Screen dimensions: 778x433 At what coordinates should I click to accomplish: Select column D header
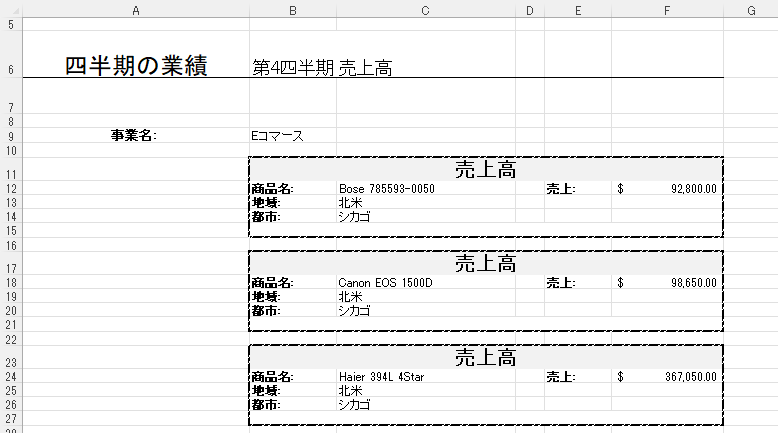pos(530,10)
